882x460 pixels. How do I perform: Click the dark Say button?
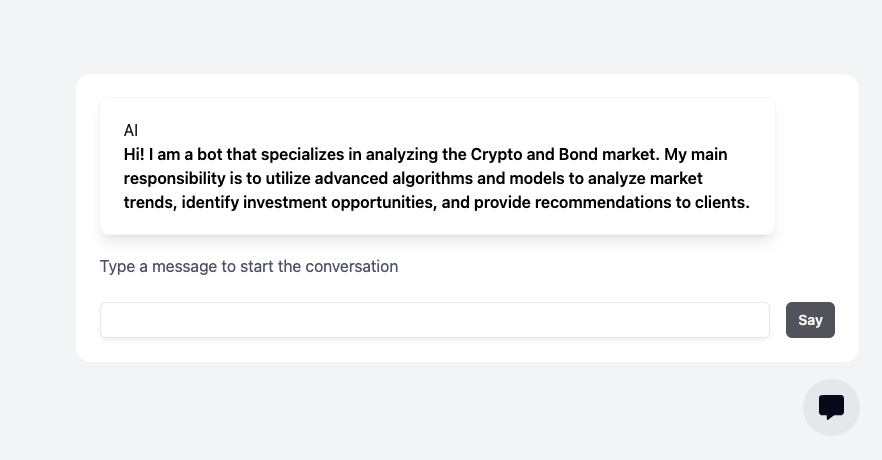[x=810, y=320]
